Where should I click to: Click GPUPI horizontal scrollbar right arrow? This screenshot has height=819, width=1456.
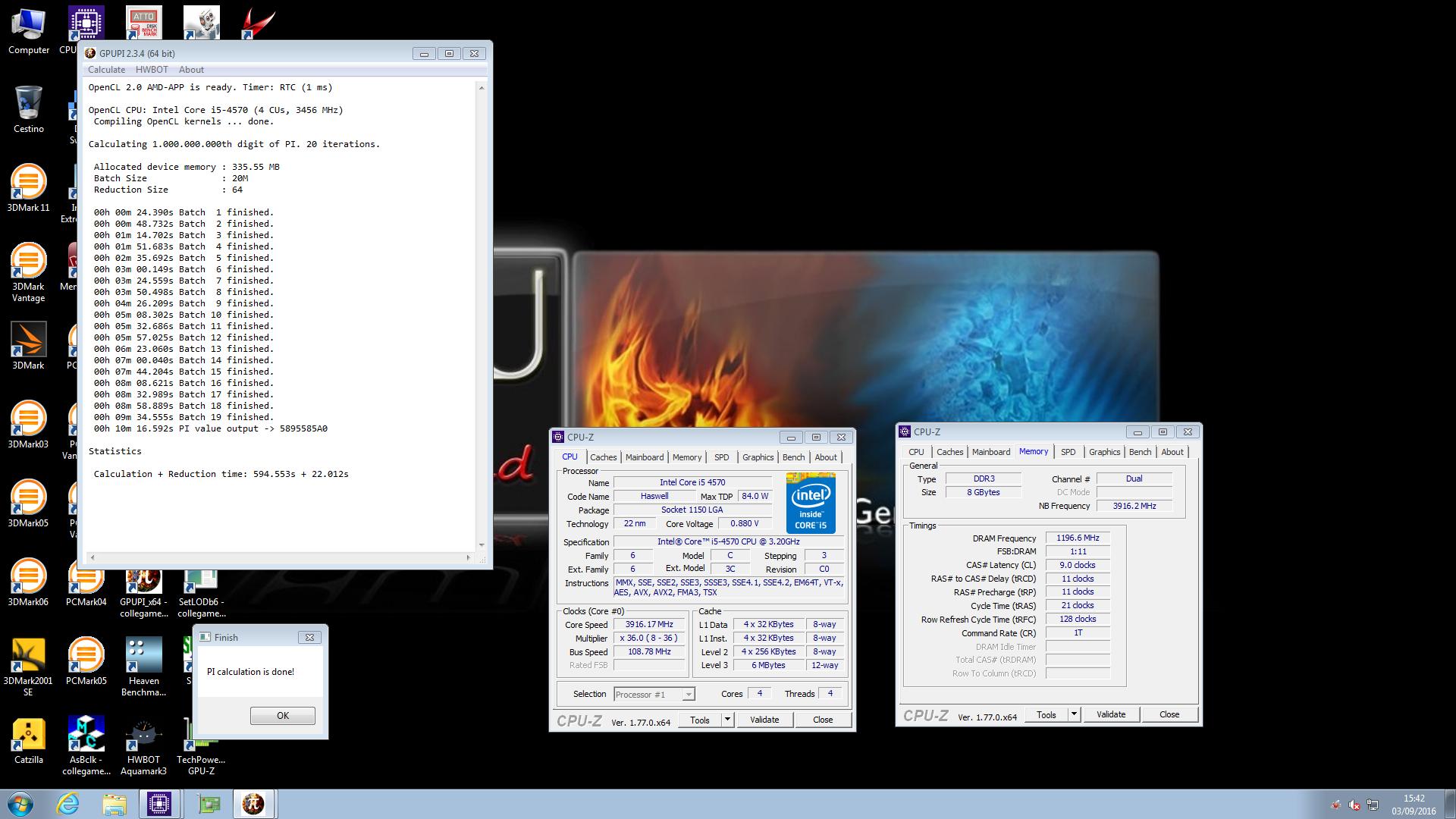pyautogui.click(x=469, y=558)
